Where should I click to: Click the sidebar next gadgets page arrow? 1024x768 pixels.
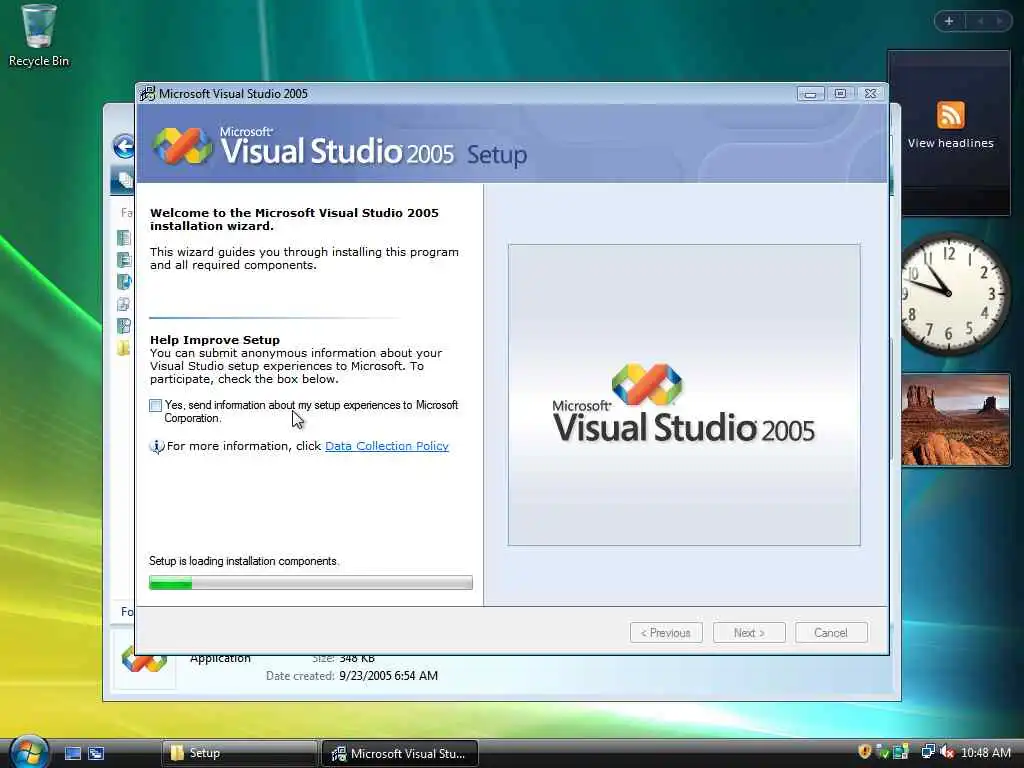pyautogui.click(x=1000, y=21)
